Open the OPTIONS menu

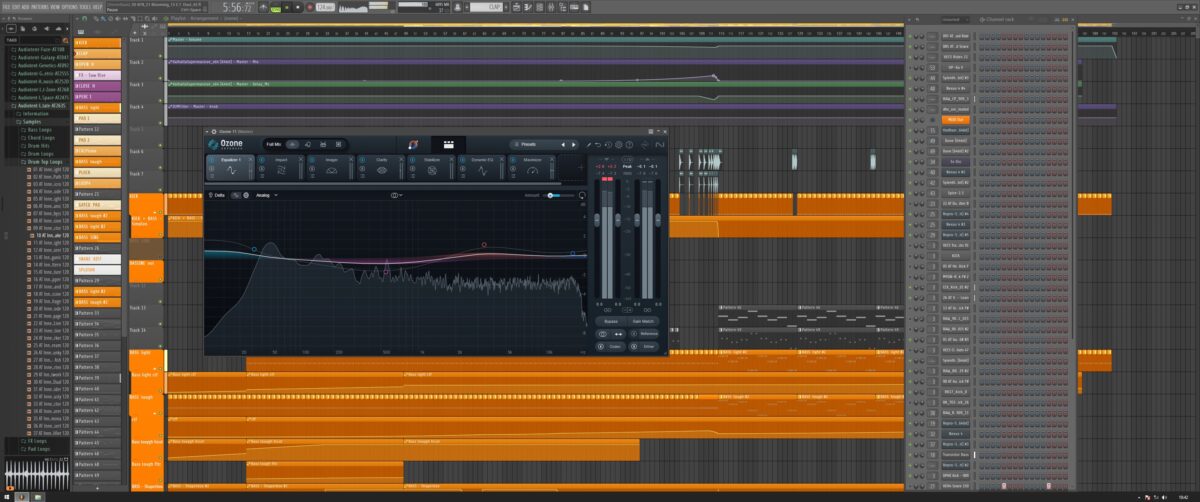pos(69,7)
